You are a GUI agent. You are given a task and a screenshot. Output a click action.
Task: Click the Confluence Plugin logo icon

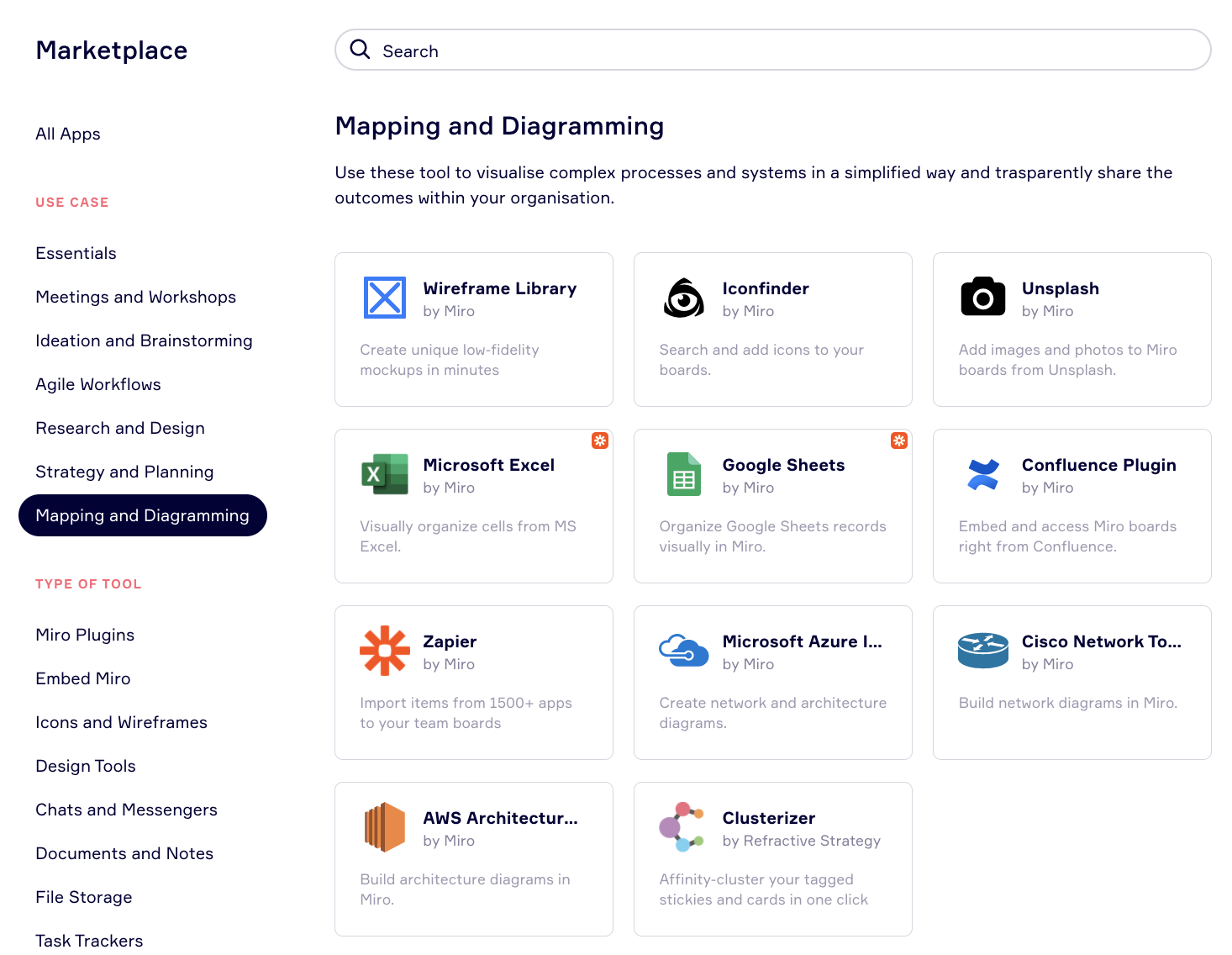982,474
